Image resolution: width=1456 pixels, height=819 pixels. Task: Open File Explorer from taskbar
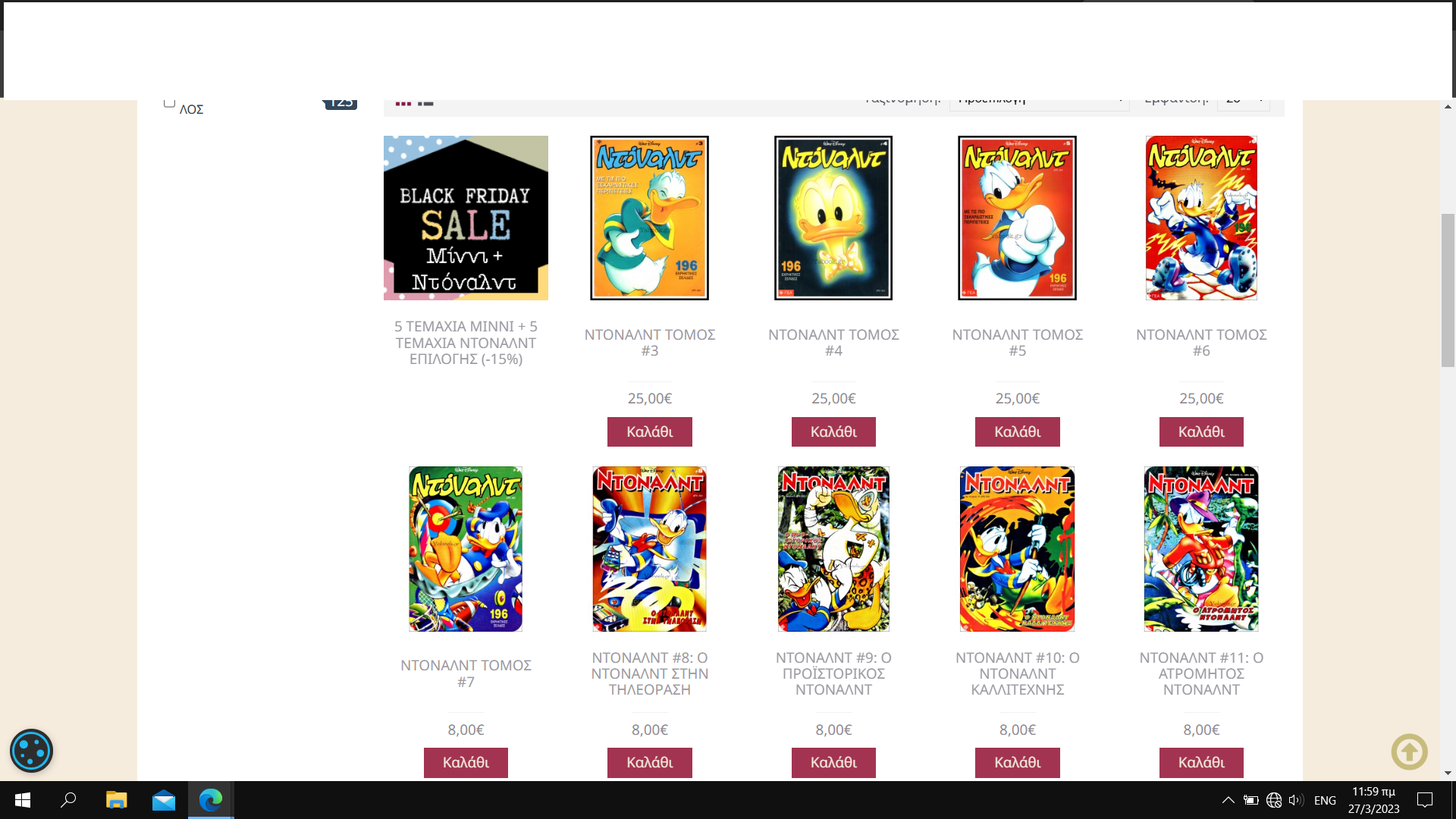point(116,800)
